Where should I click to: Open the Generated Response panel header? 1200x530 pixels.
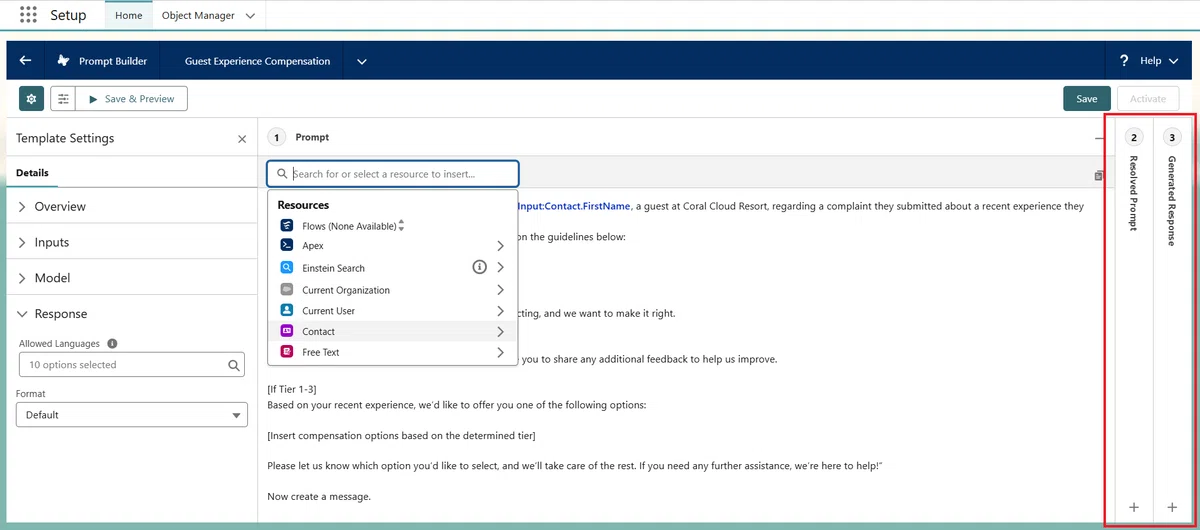tap(1172, 200)
